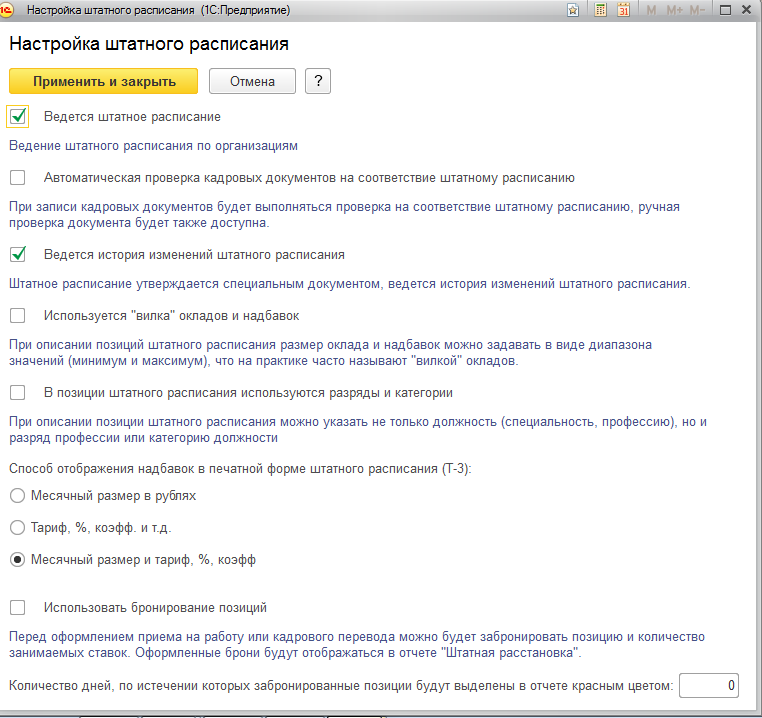Screen dimensions: 762x718
Task: Click label Способ отображения надбавок в печатной форме
Action: 241,469
